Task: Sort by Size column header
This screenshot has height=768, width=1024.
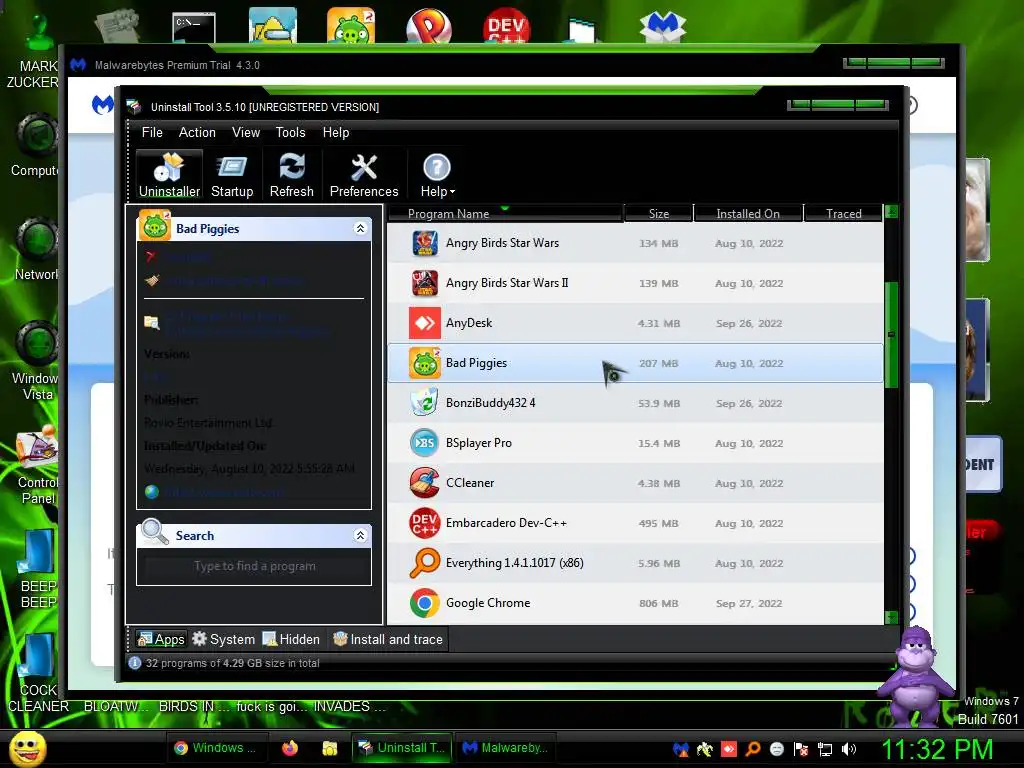Action: click(x=658, y=214)
